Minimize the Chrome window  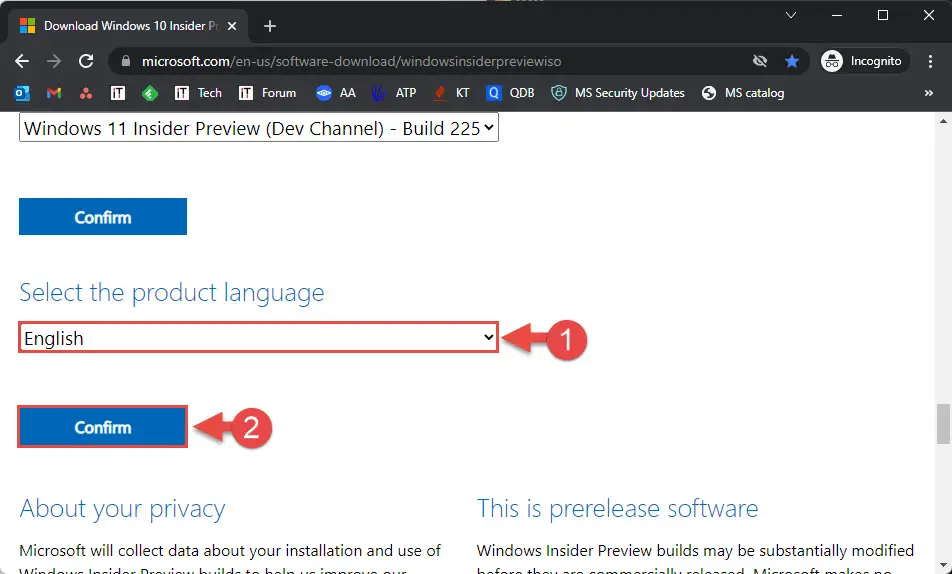(837, 15)
